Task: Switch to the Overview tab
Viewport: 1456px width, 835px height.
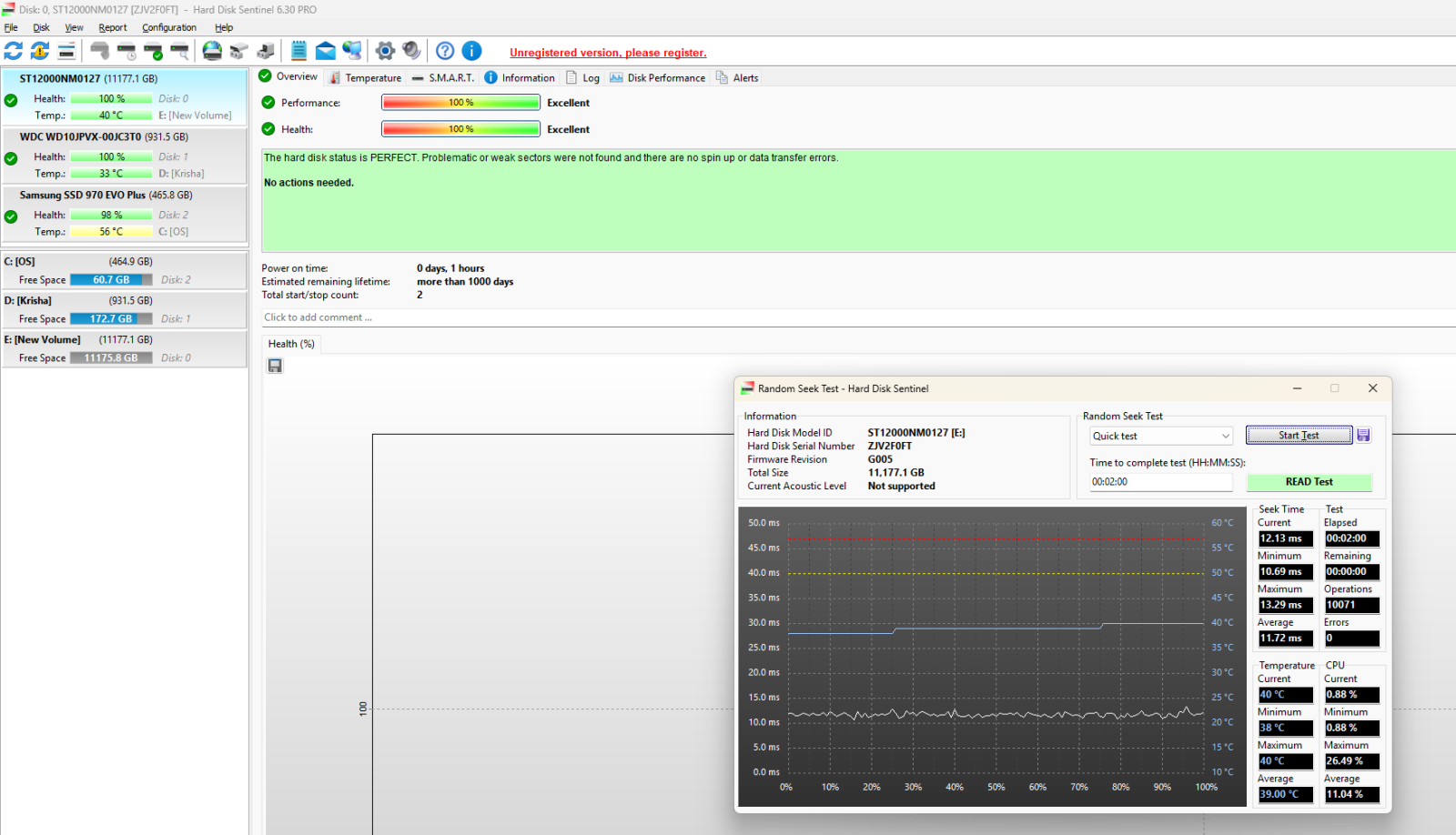Action: [x=288, y=76]
